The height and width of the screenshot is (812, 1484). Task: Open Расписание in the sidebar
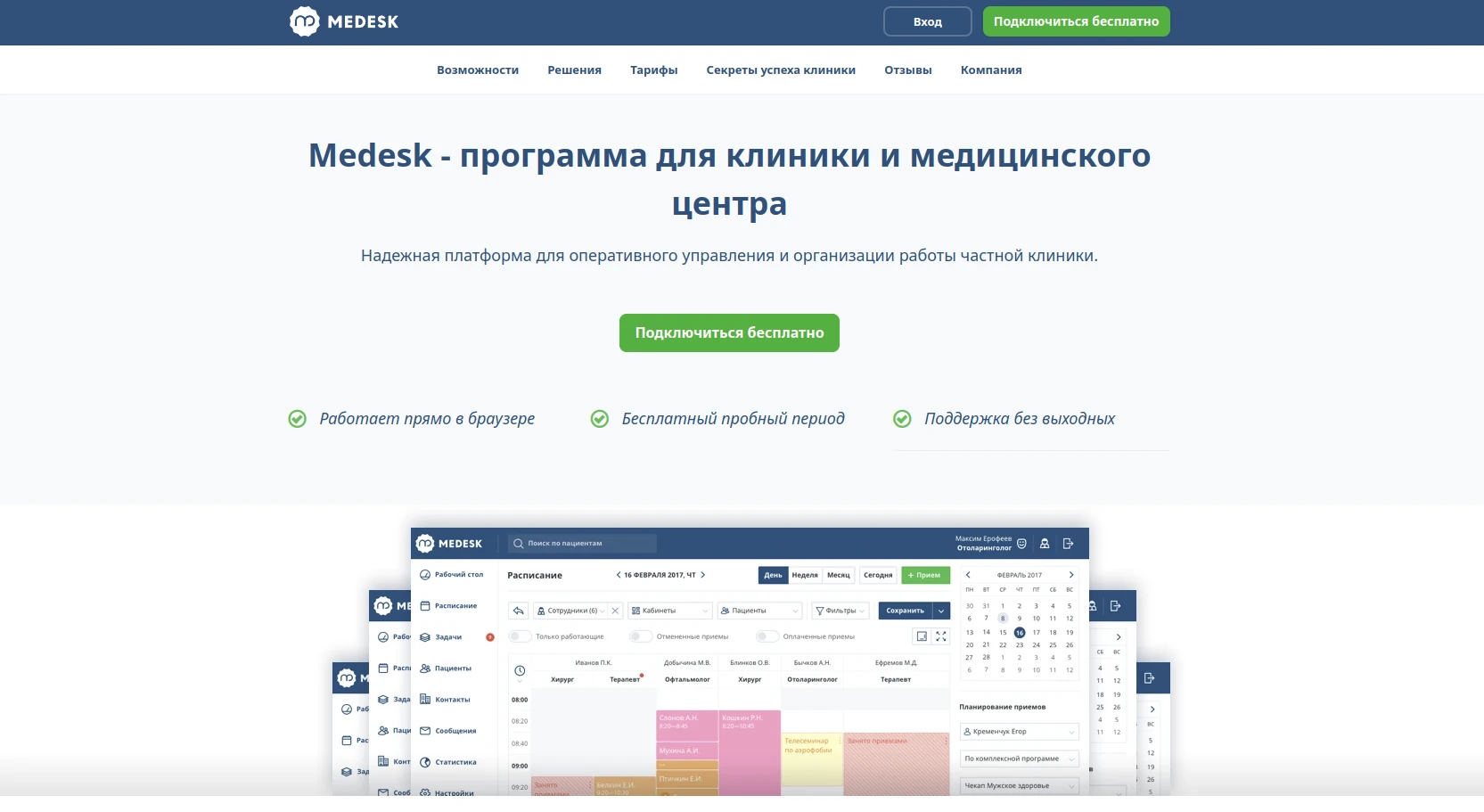coord(449,606)
